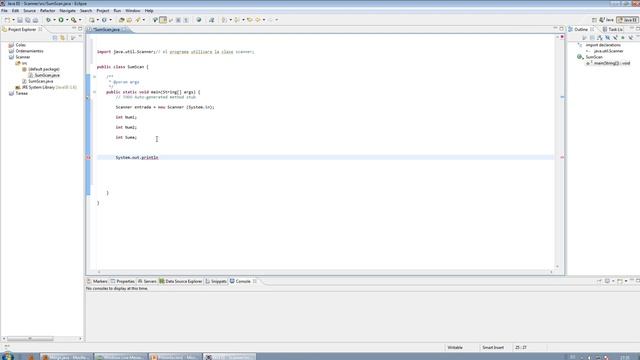Switch to the Outline view tab
Image resolution: width=640 pixels, height=360 pixels.
pos(581,29)
